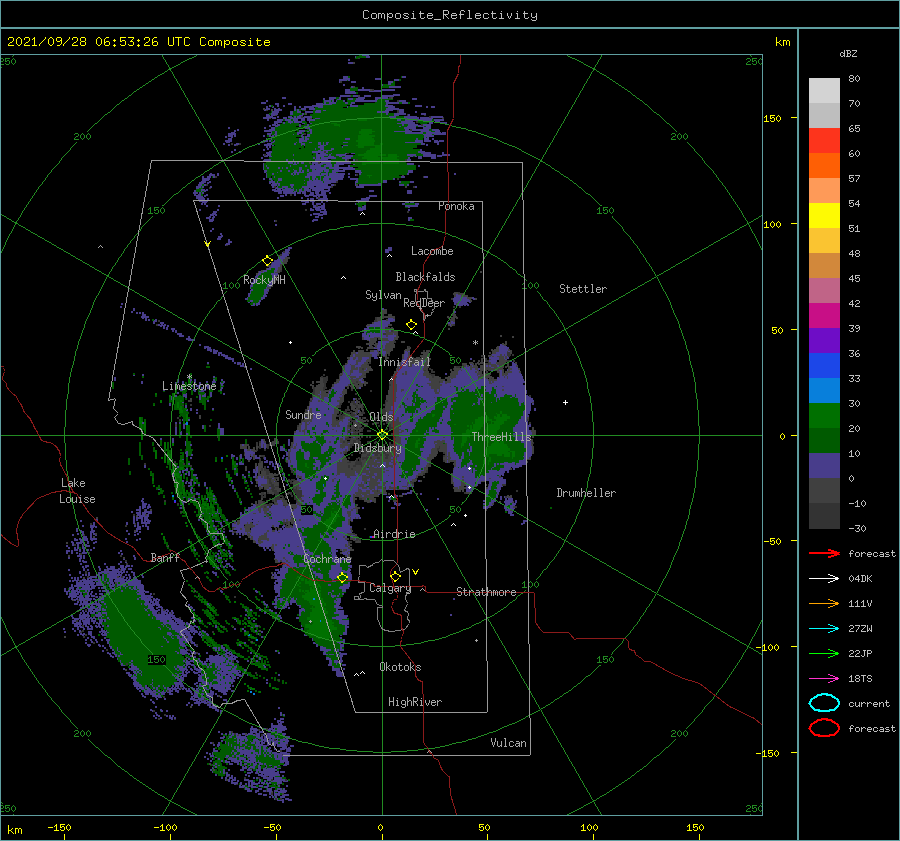Click the yellow diamond marker under Cochrane
Screen dimensions: 900x841
[343, 578]
